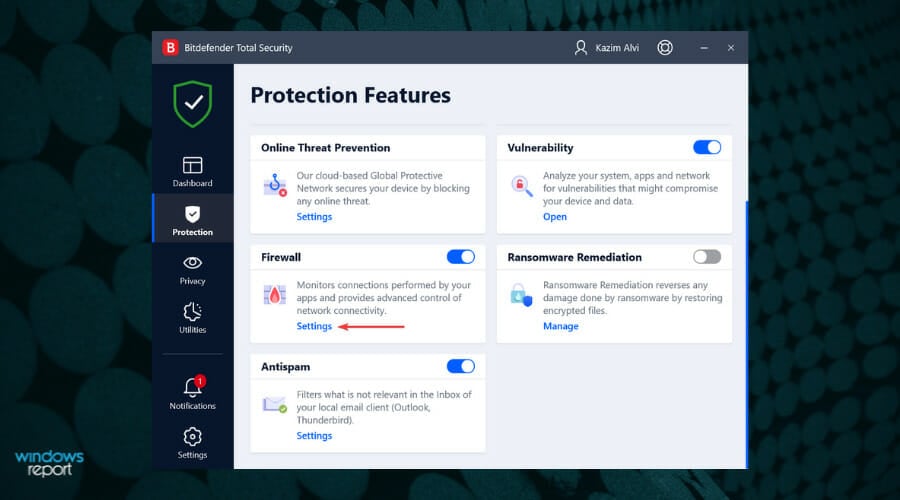Image resolution: width=900 pixels, height=500 pixels.
Task: Click the Protection Features heading
Action: [351, 95]
